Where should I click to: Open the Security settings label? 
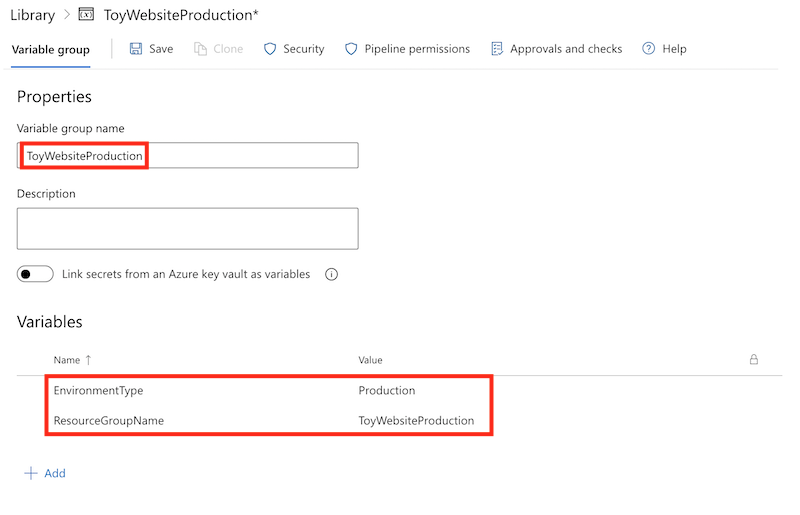point(304,49)
